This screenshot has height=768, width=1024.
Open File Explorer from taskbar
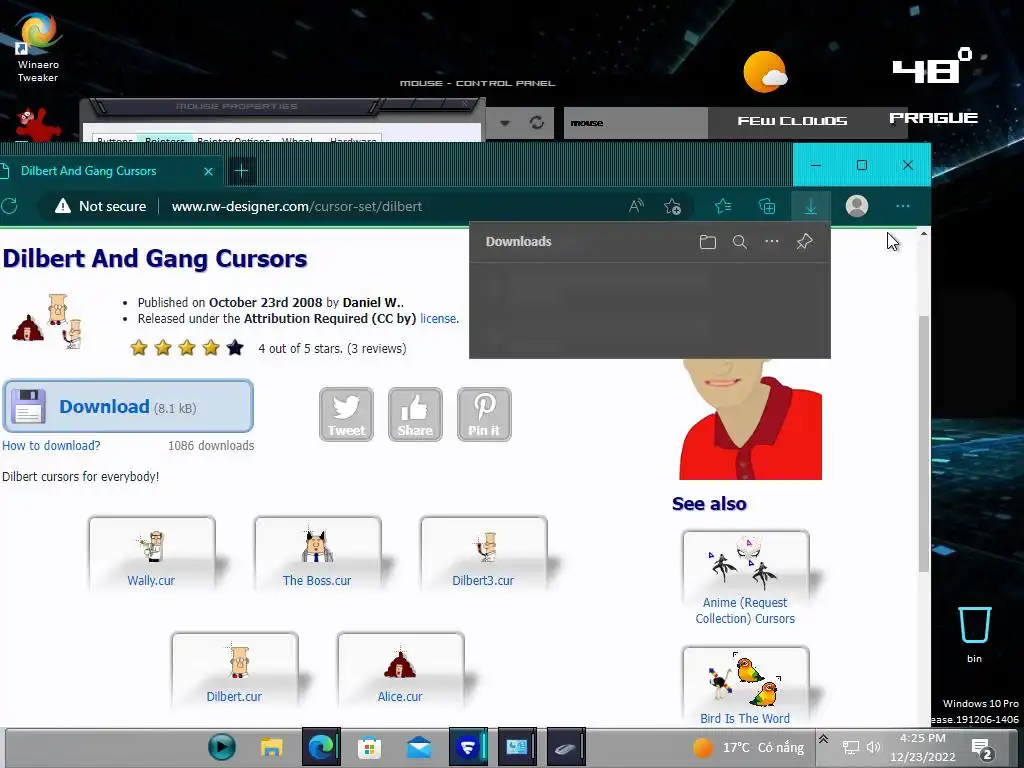pos(272,747)
